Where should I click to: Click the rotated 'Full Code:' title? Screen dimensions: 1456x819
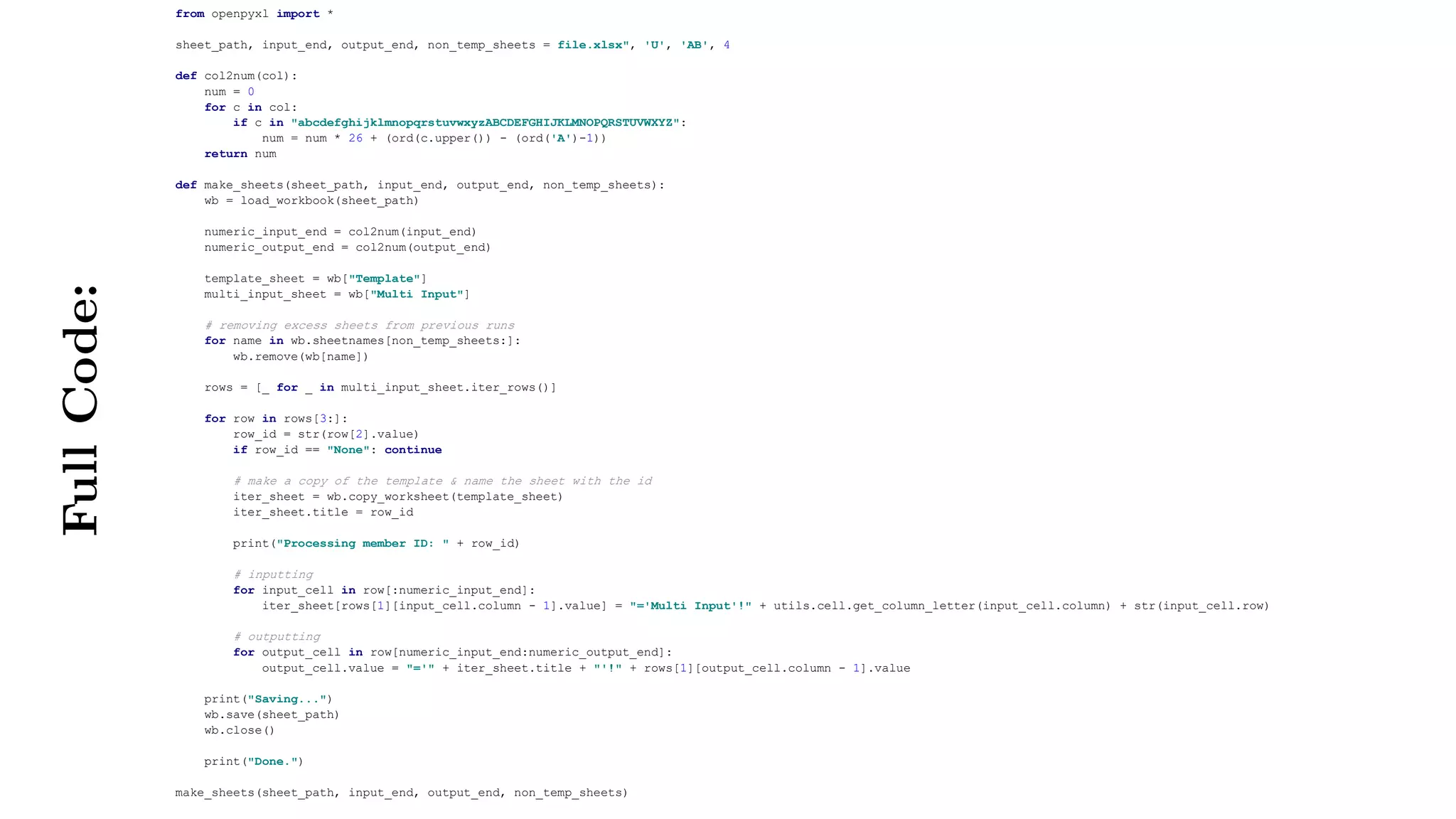coord(80,410)
